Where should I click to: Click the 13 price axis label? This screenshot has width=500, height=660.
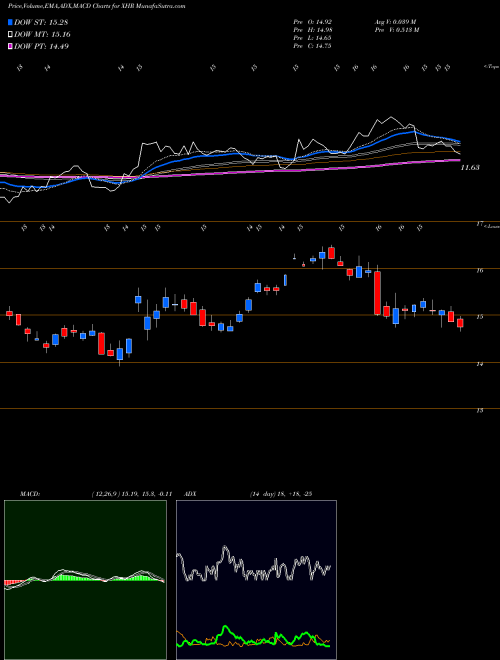tap(479, 410)
